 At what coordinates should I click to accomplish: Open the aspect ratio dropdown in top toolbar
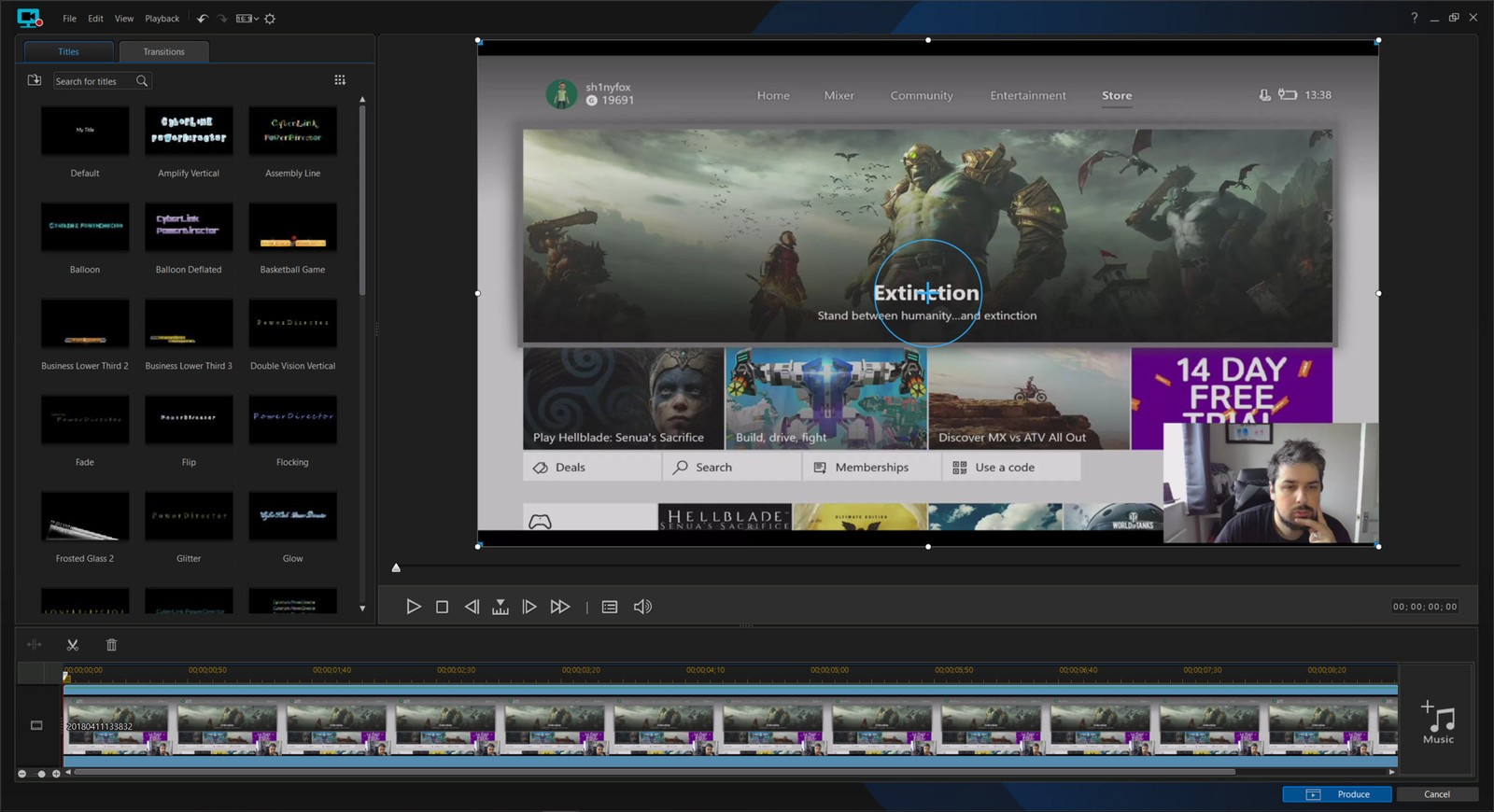point(247,19)
